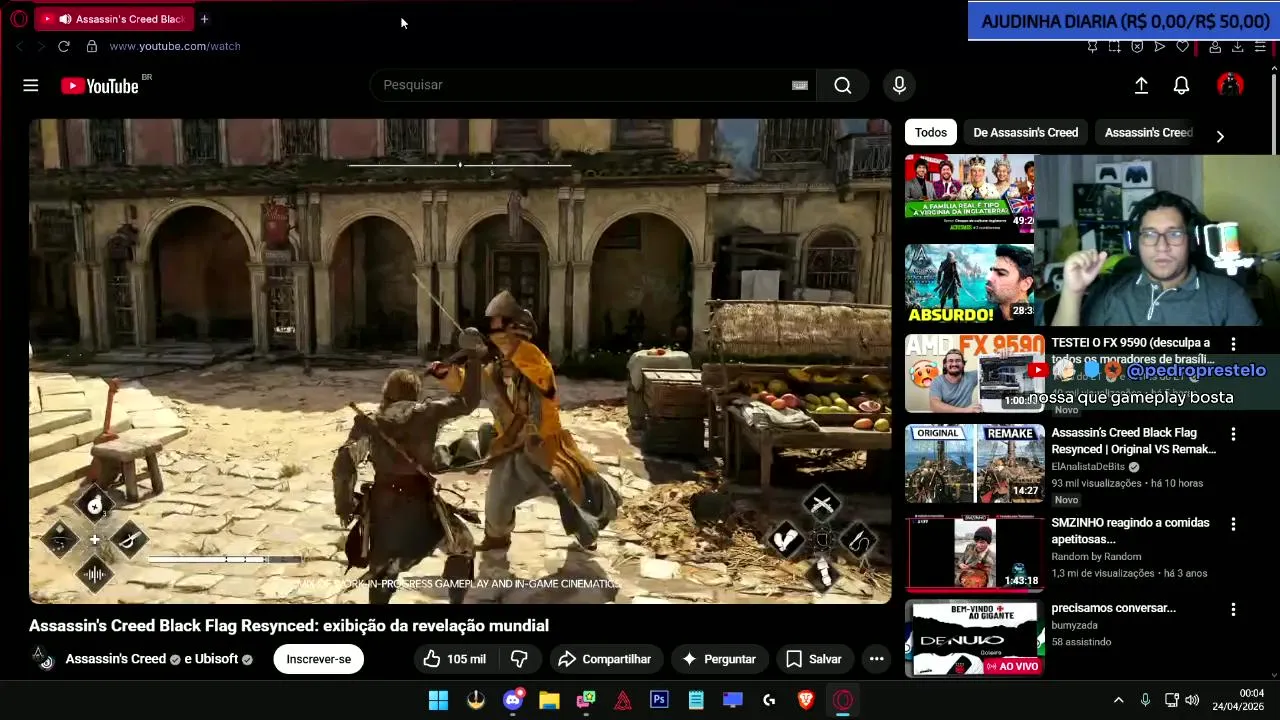
Task: Open the SMZINHO reagindo video thumbnail
Action: coord(975,554)
